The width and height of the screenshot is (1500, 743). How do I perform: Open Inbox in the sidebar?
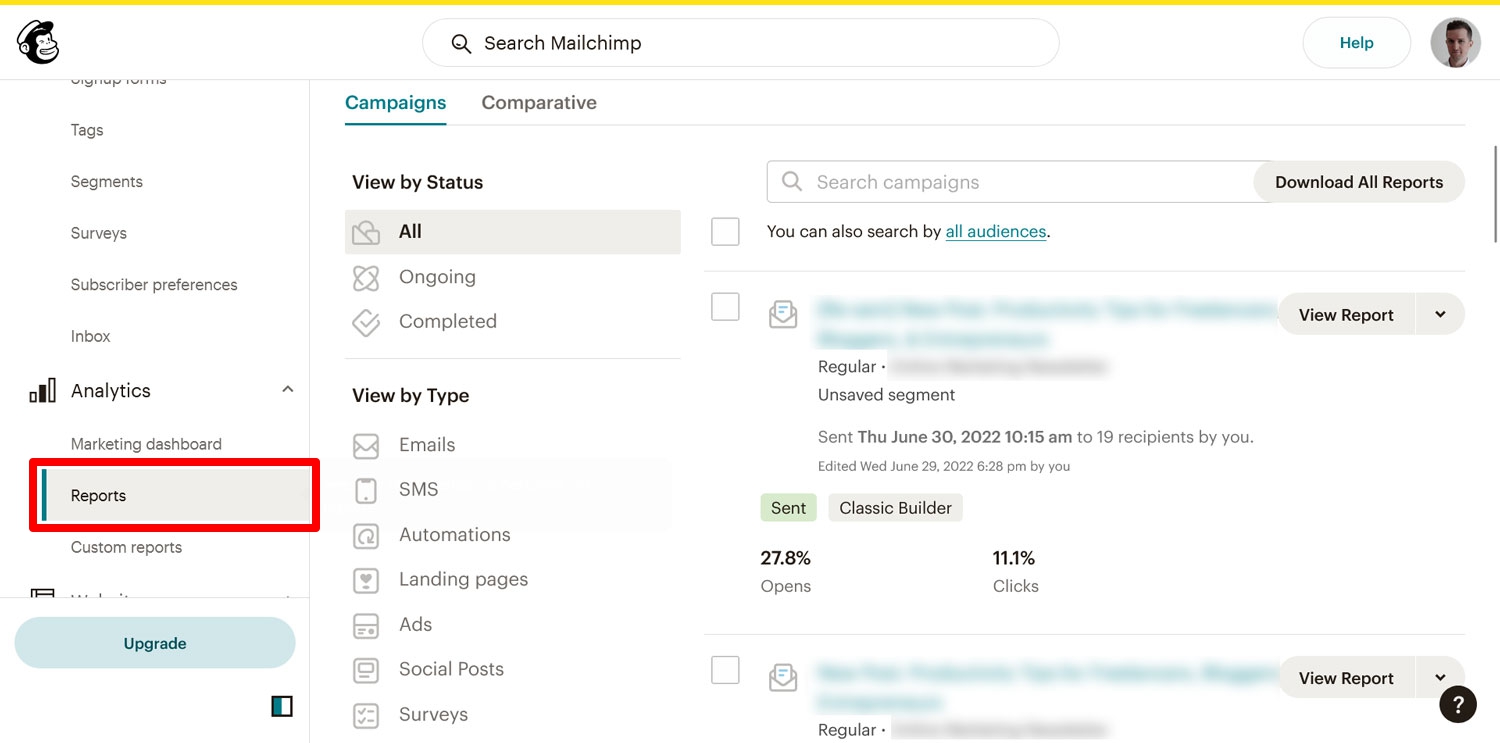click(90, 336)
